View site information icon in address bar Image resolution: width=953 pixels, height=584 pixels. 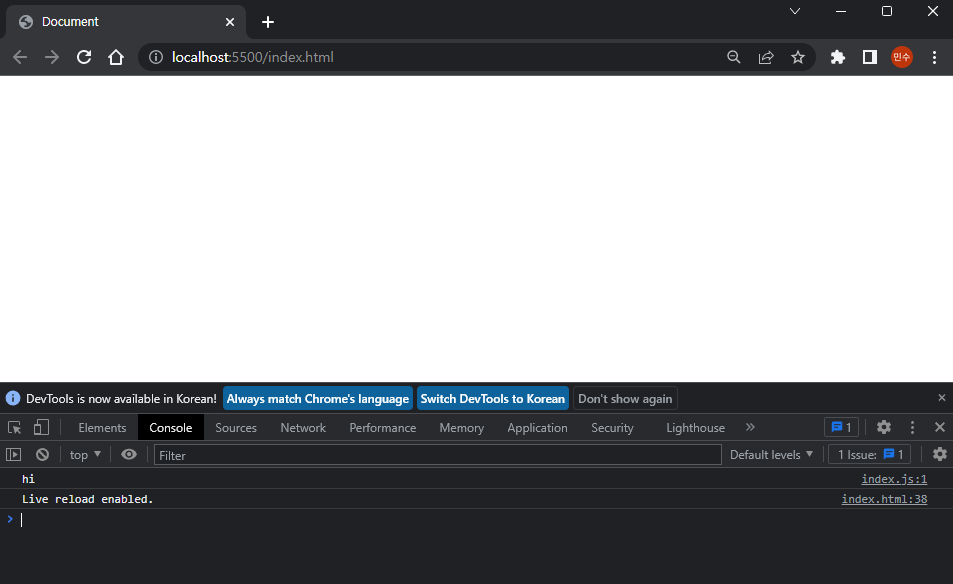pyautogui.click(x=156, y=57)
